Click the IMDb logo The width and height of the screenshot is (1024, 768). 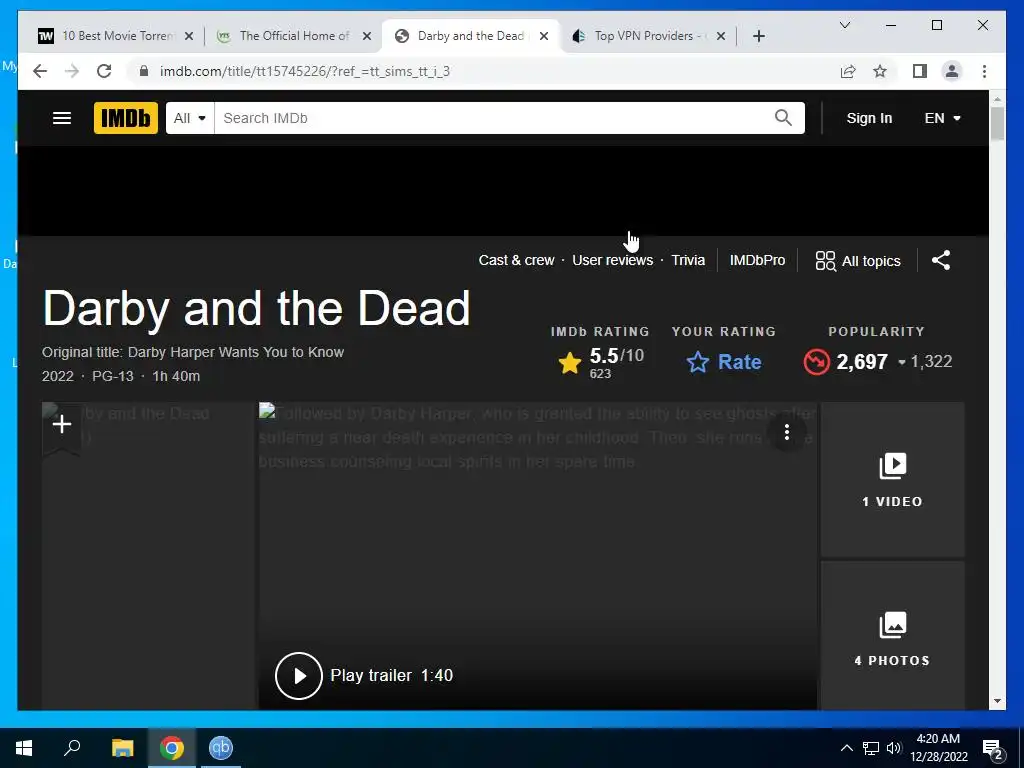pos(125,118)
